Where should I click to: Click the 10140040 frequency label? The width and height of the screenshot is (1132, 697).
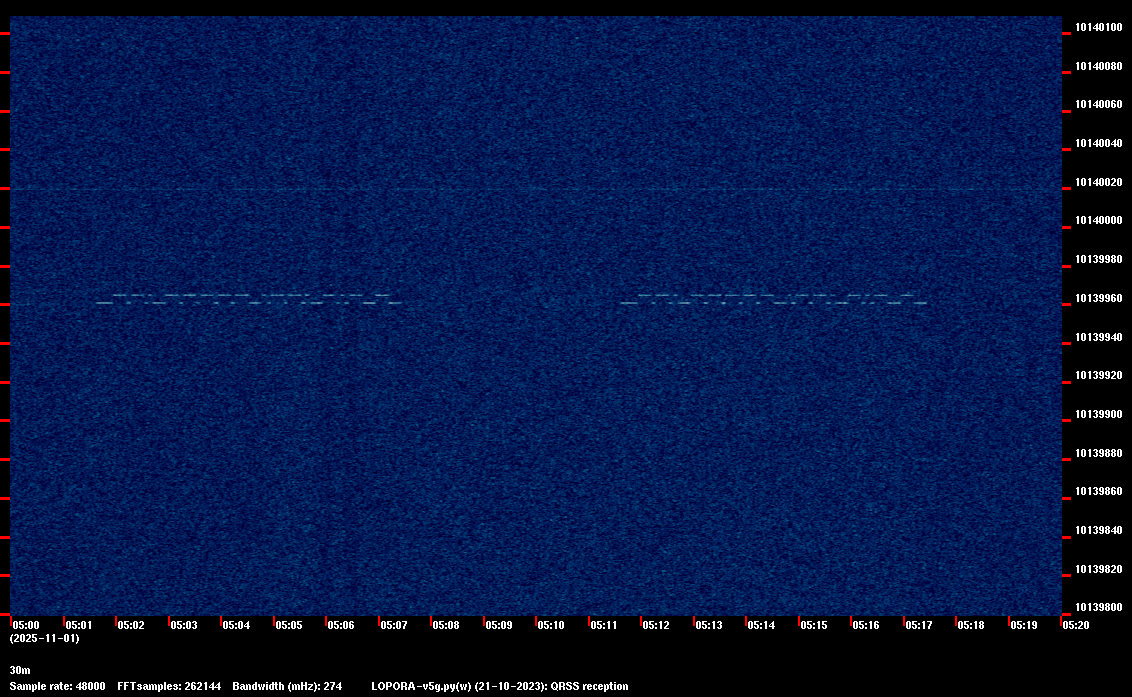(x=1099, y=144)
